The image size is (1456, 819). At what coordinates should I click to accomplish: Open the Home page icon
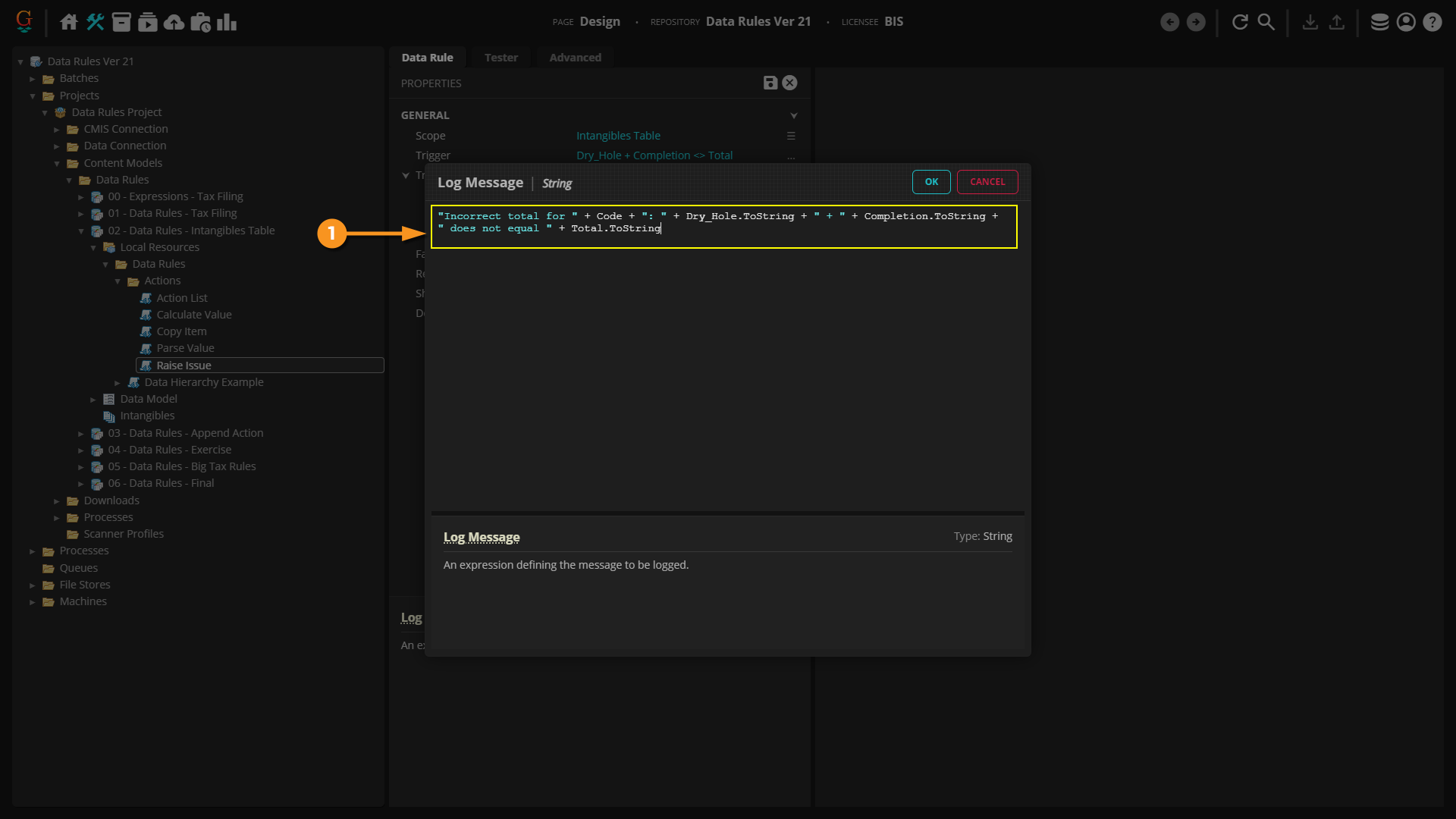coord(69,22)
